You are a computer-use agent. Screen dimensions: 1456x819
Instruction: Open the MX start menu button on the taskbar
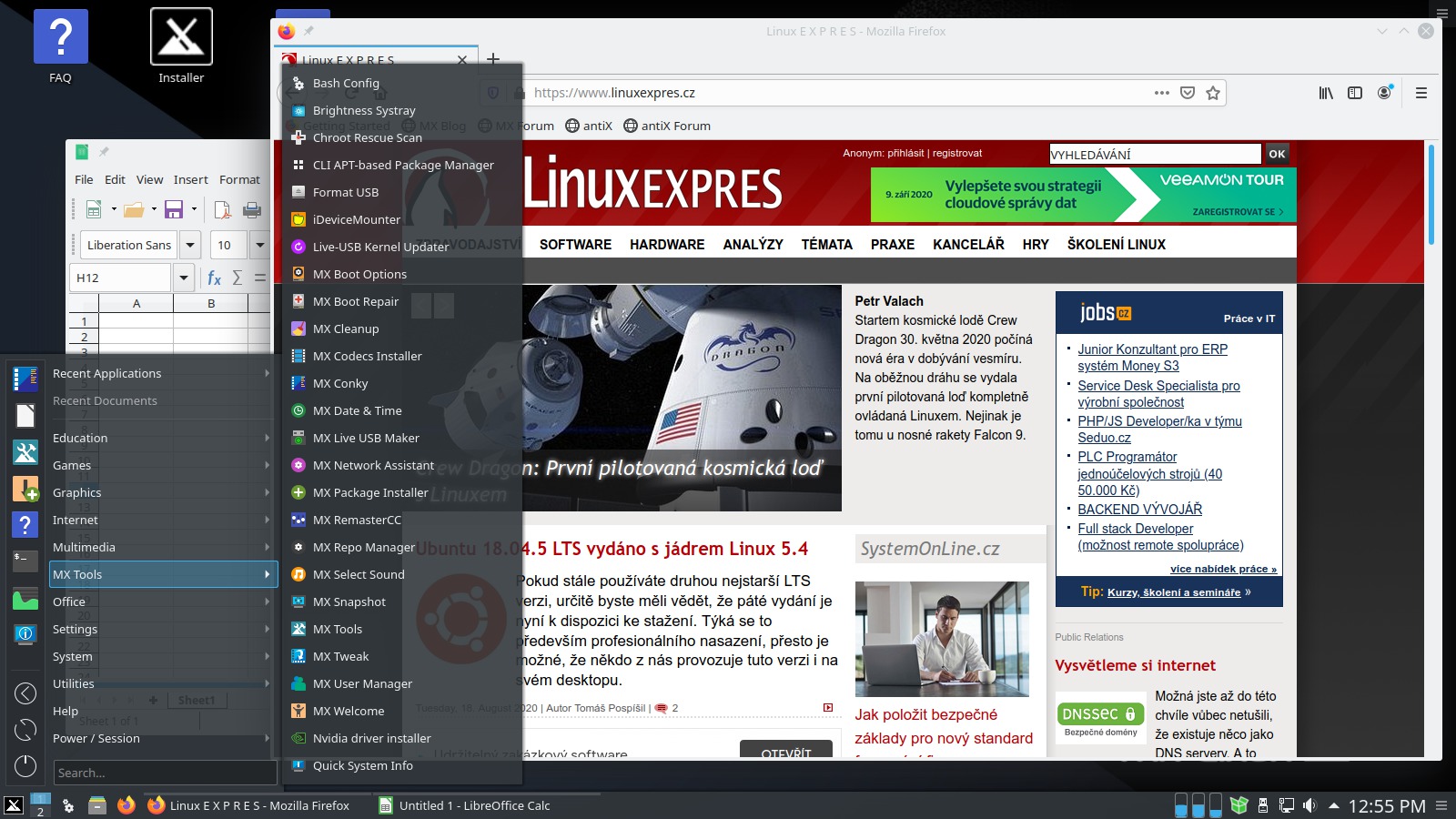click(14, 805)
